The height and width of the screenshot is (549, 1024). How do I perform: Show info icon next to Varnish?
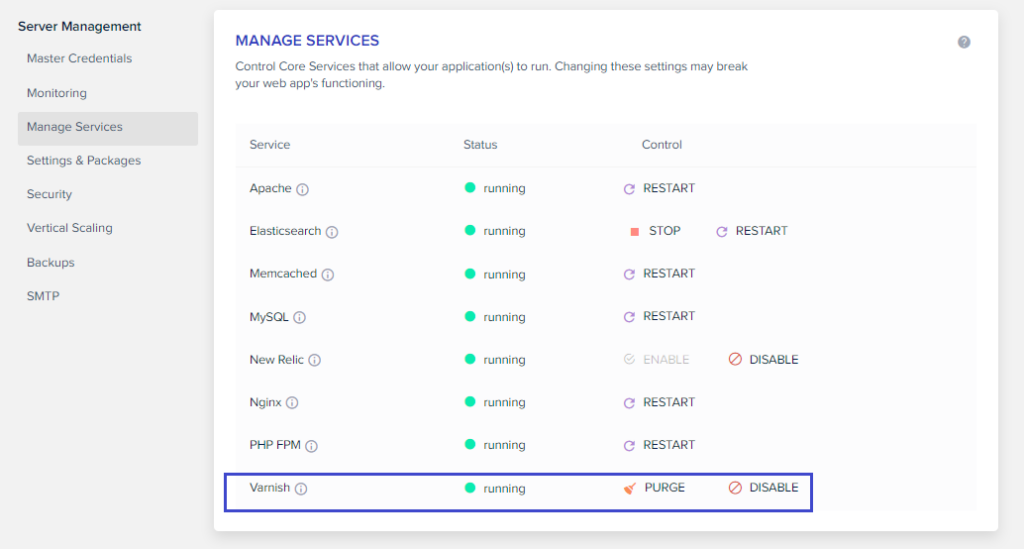[x=300, y=488]
